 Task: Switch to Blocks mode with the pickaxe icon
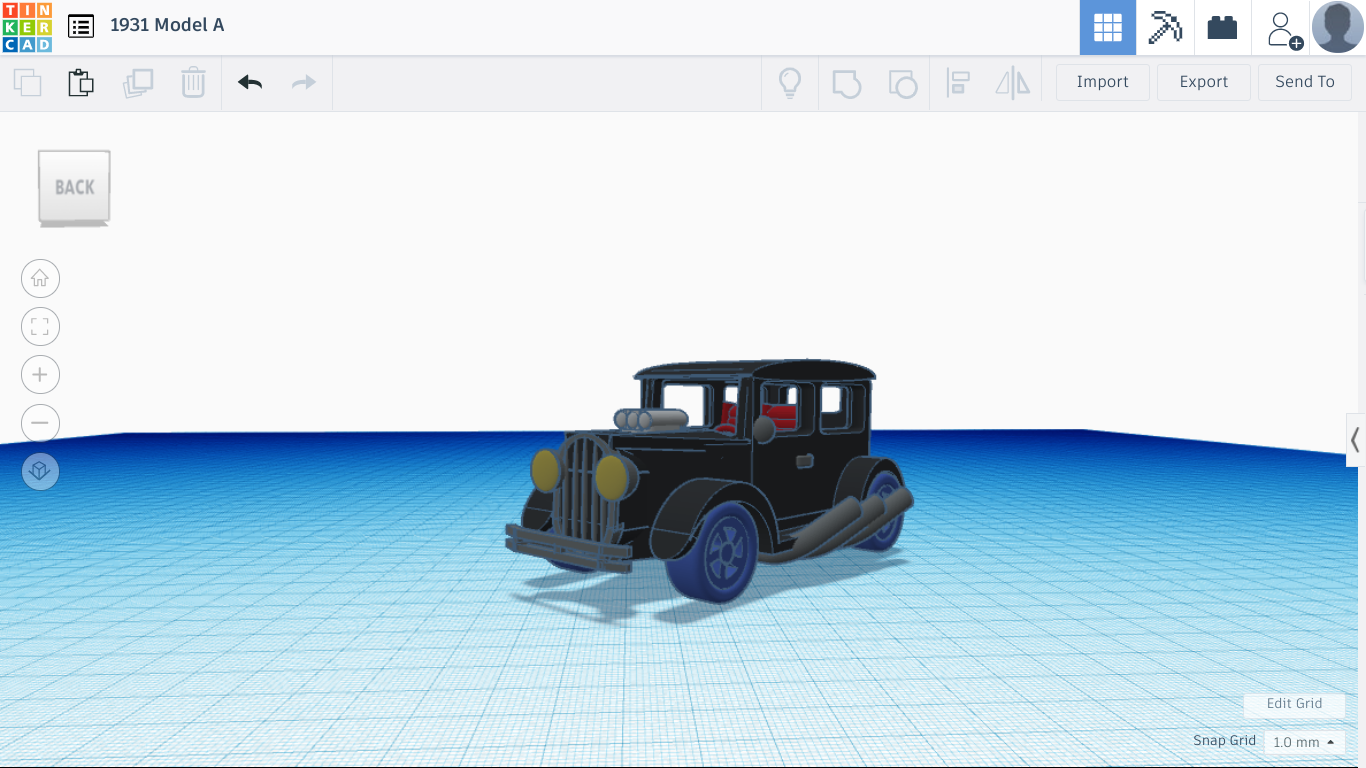click(1164, 27)
